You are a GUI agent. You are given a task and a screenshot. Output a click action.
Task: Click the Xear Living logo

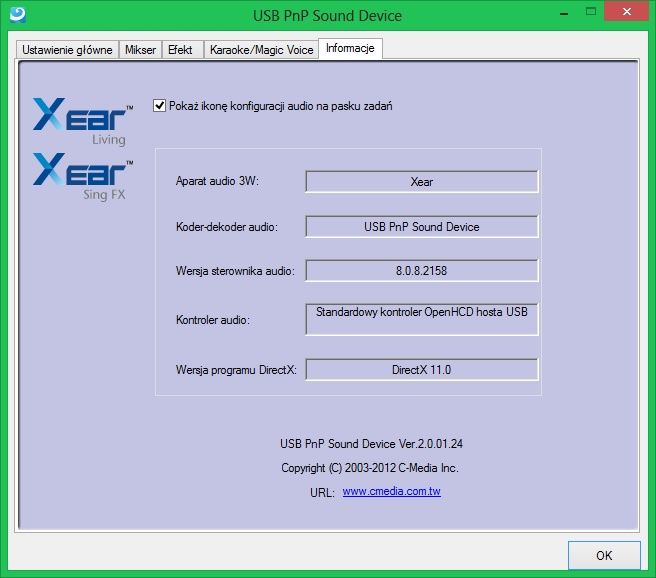tap(83, 122)
